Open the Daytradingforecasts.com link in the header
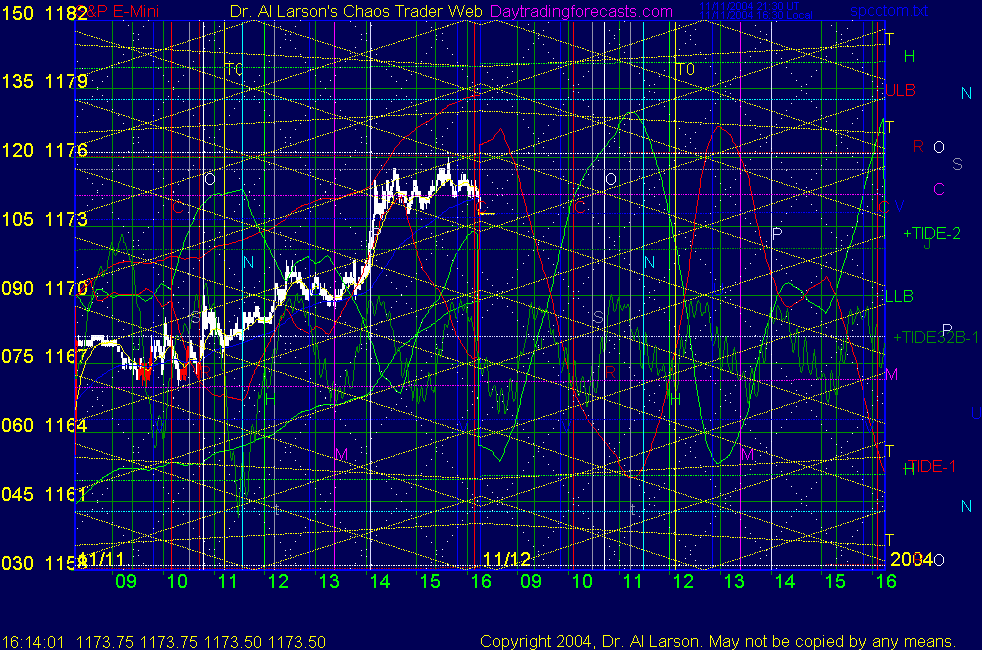982x650 pixels. (581, 11)
